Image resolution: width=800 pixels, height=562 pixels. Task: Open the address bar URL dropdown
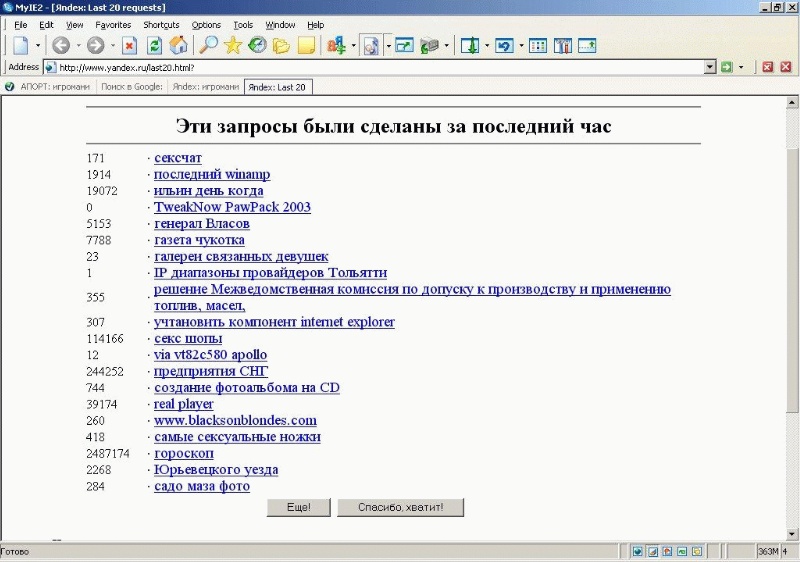point(710,67)
